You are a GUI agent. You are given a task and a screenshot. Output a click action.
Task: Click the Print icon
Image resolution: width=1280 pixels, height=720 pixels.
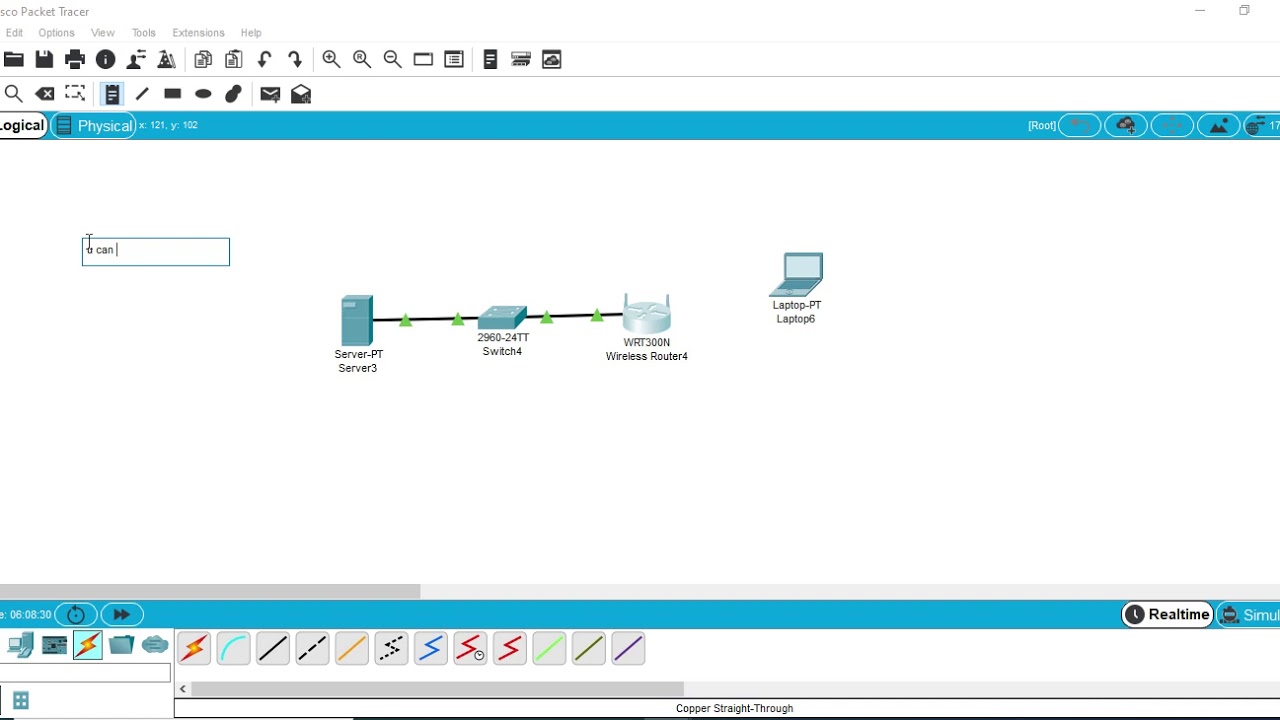[75, 60]
